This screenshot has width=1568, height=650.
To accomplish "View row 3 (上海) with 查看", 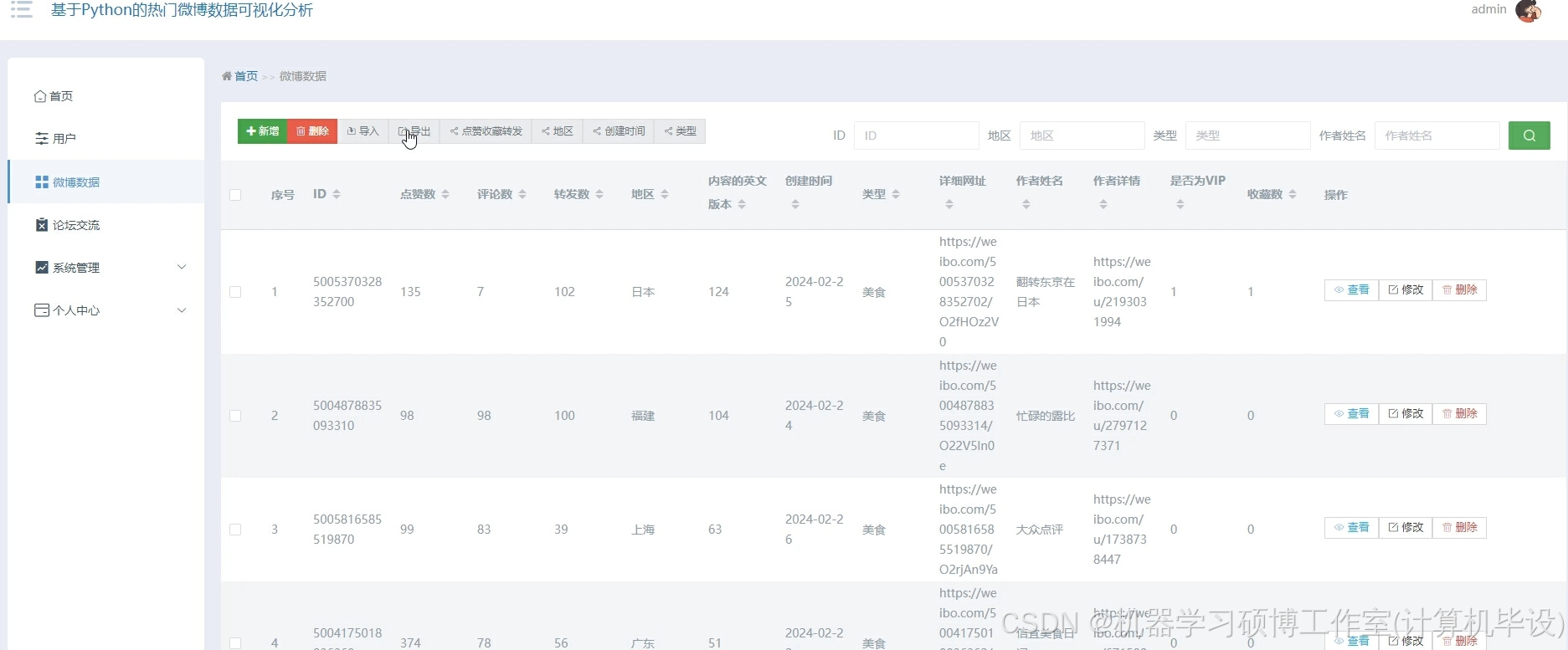I will 1351,528.
